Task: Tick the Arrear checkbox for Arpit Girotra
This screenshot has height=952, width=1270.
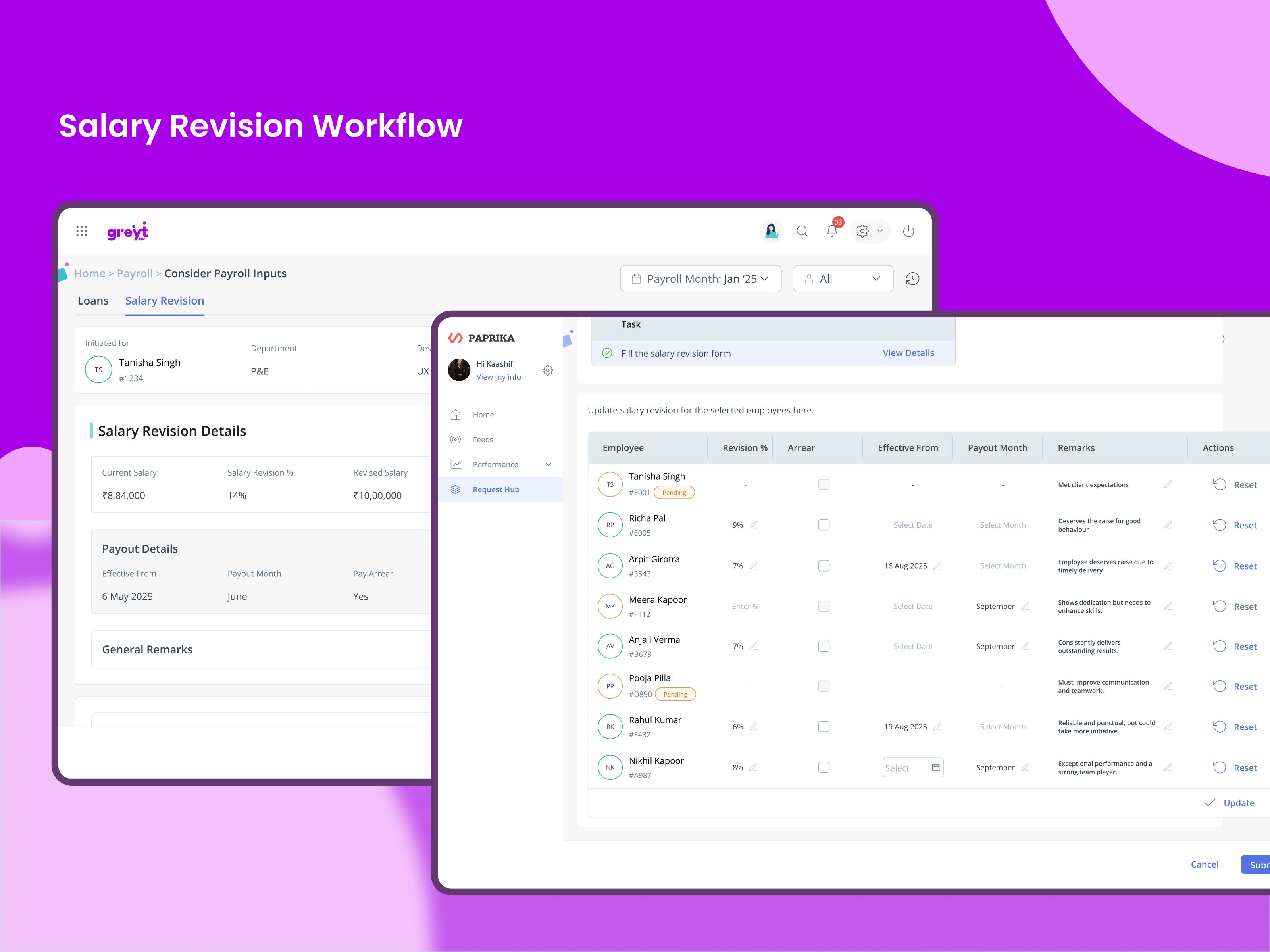Action: 824,566
